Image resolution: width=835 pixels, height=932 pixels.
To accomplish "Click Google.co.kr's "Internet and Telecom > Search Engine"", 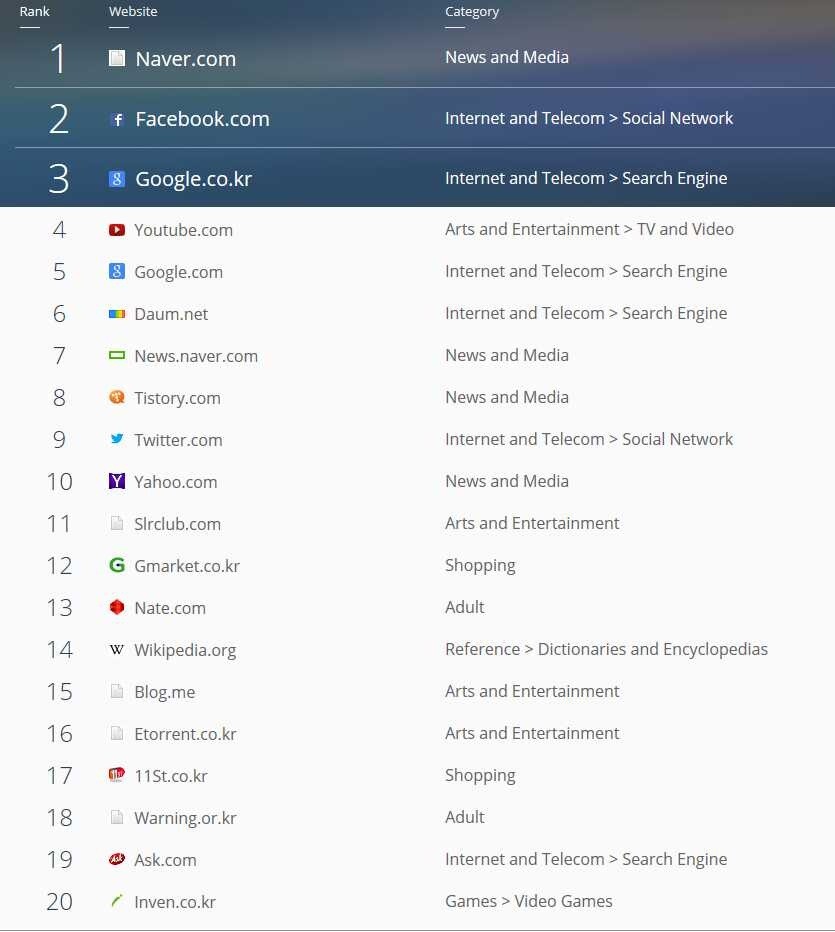I will pos(586,178).
